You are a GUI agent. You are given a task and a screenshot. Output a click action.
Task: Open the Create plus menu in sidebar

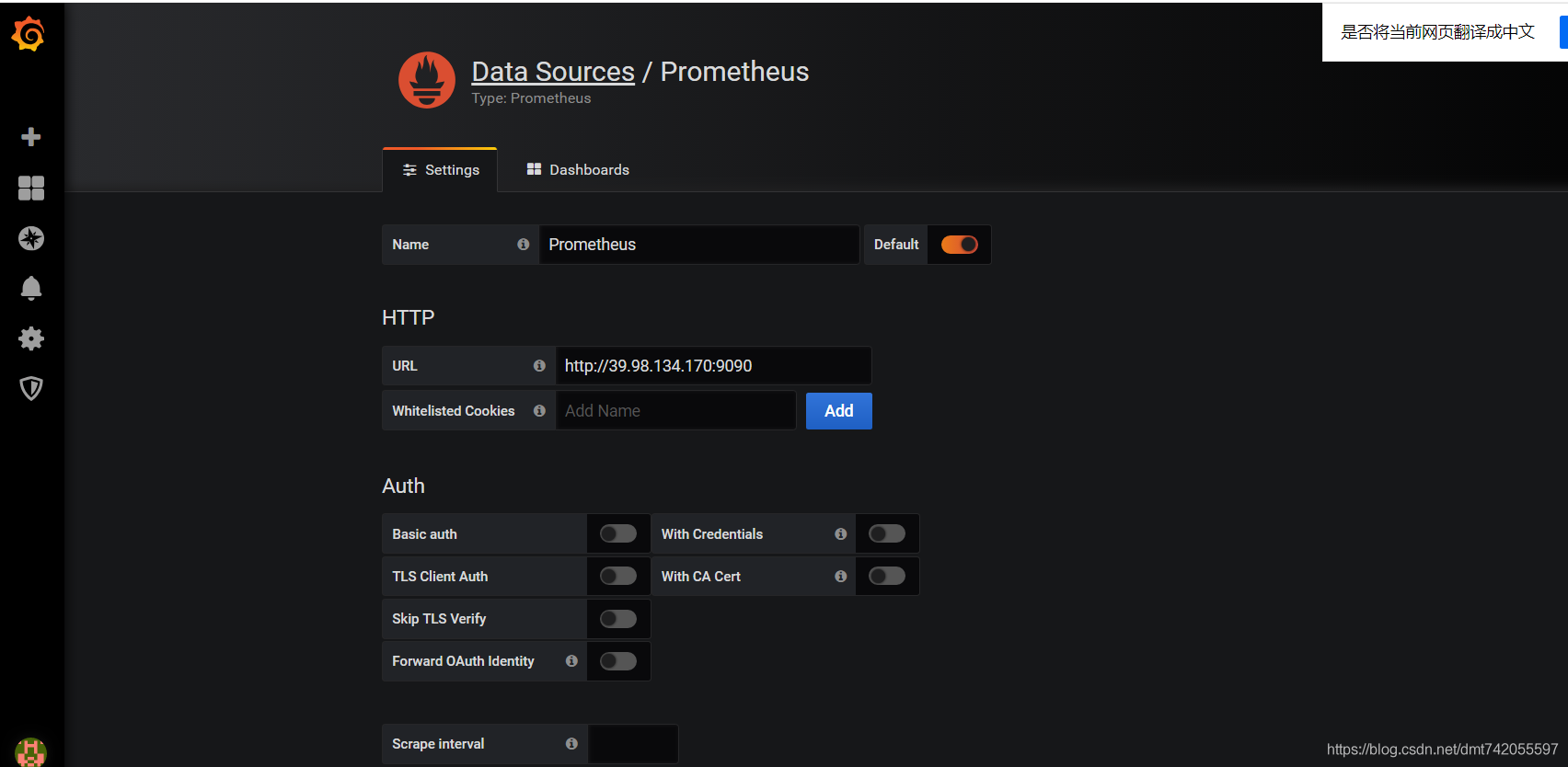(x=31, y=137)
